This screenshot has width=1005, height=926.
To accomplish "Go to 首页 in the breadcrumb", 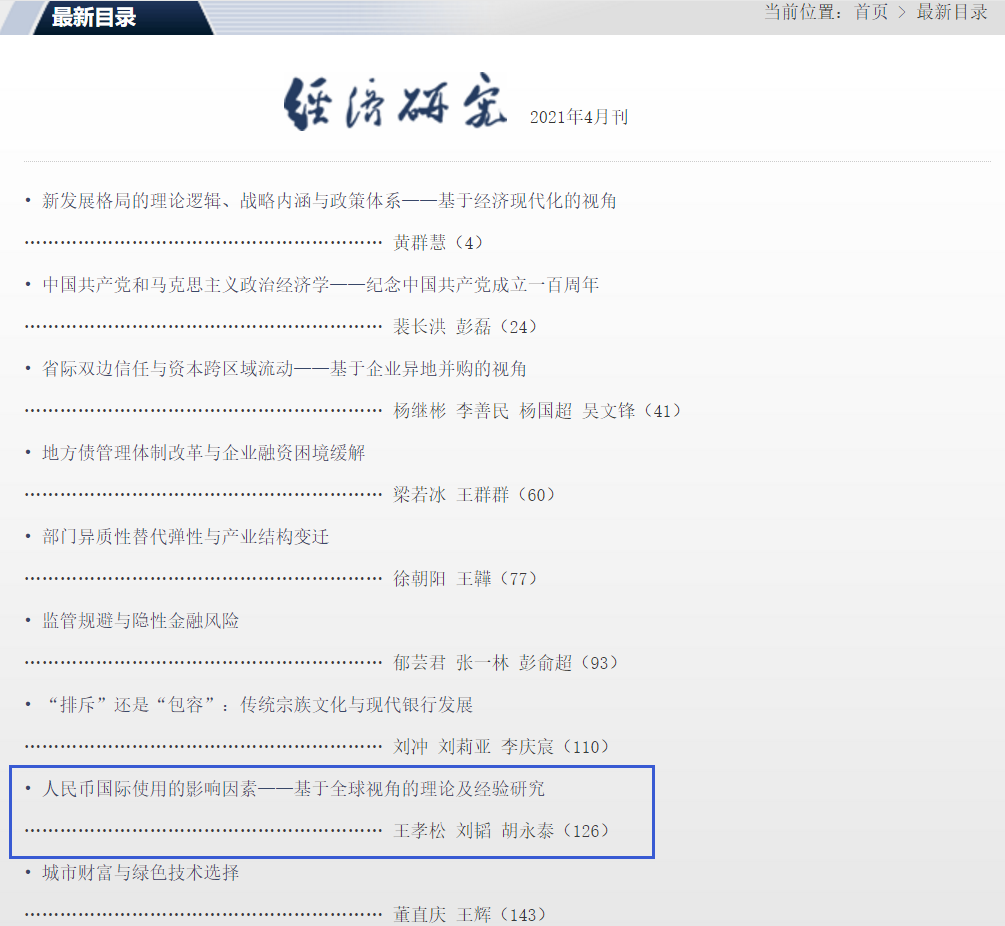I will coord(871,12).
